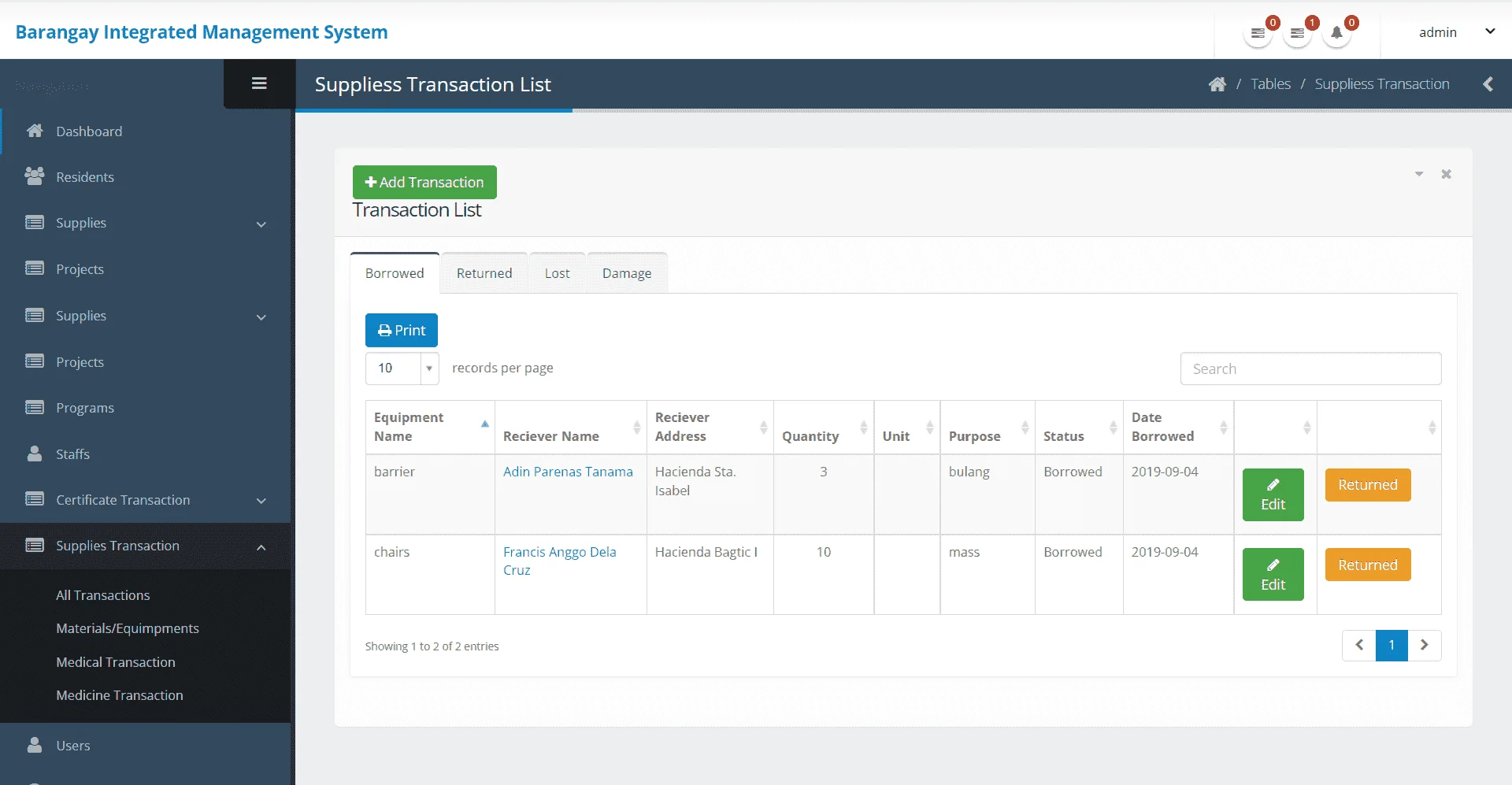Open All Transactions submenu item

102,595
